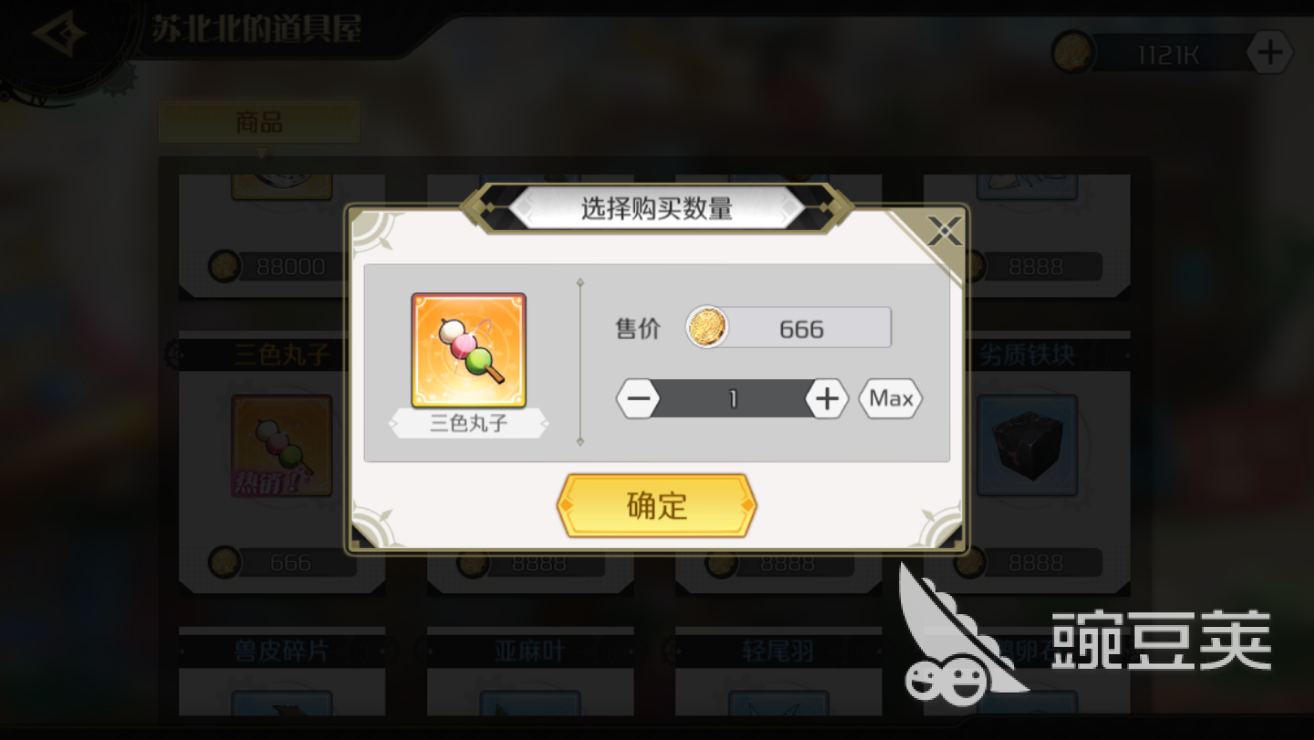Close the purchase quantity dialog
Viewport: 1314px width, 740px height.
tap(943, 233)
